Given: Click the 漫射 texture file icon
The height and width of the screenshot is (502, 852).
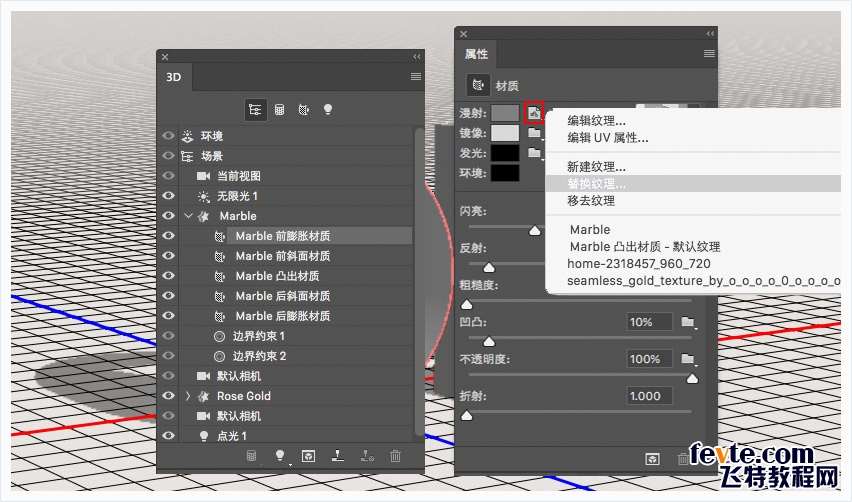Looking at the screenshot, I should coord(534,113).
